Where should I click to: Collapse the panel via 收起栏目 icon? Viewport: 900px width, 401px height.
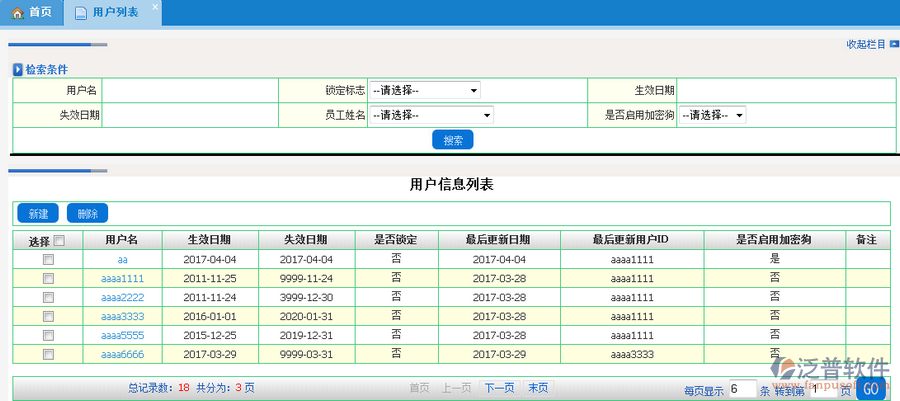(x=893, y=44)
